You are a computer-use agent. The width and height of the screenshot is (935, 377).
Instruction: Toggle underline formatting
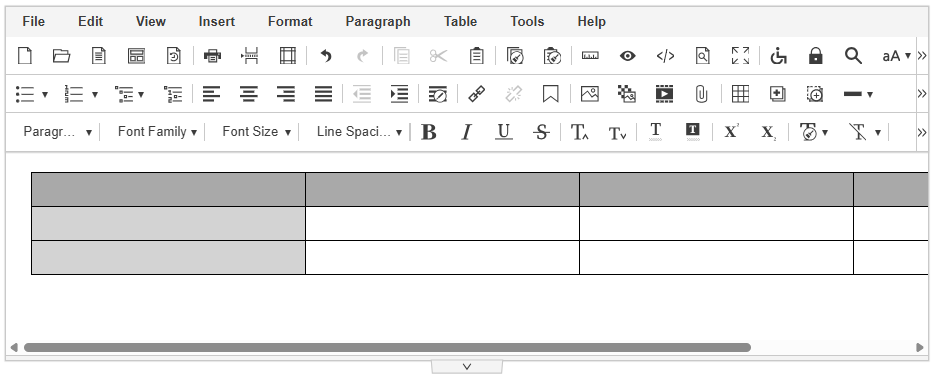click(504, 132)
